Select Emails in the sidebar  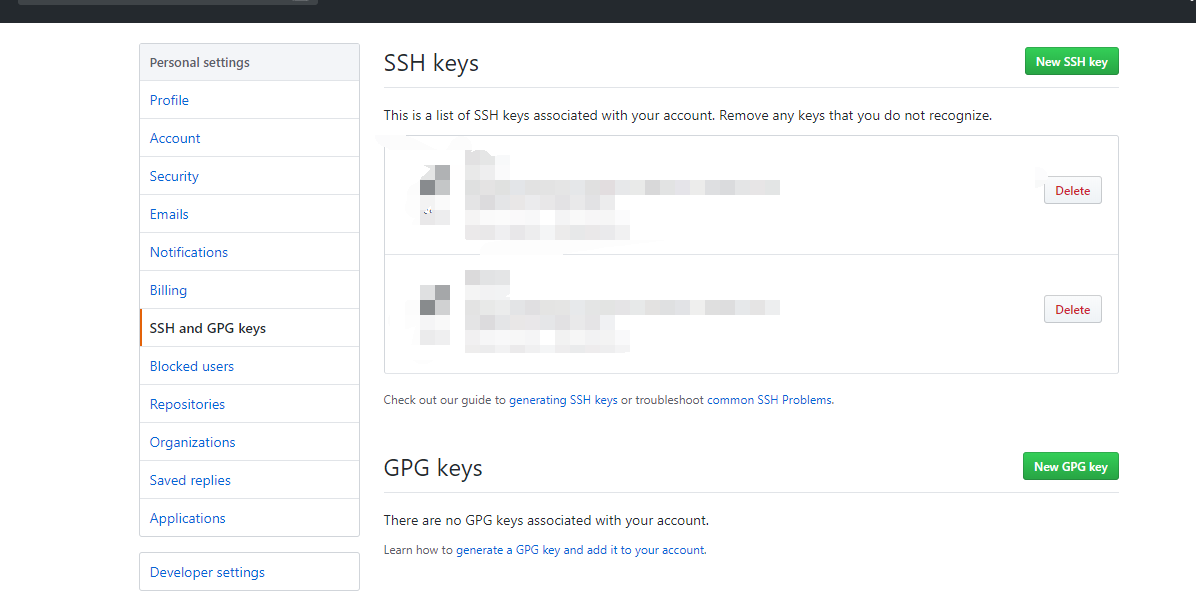pyautogui.click(x=249, y=214)
